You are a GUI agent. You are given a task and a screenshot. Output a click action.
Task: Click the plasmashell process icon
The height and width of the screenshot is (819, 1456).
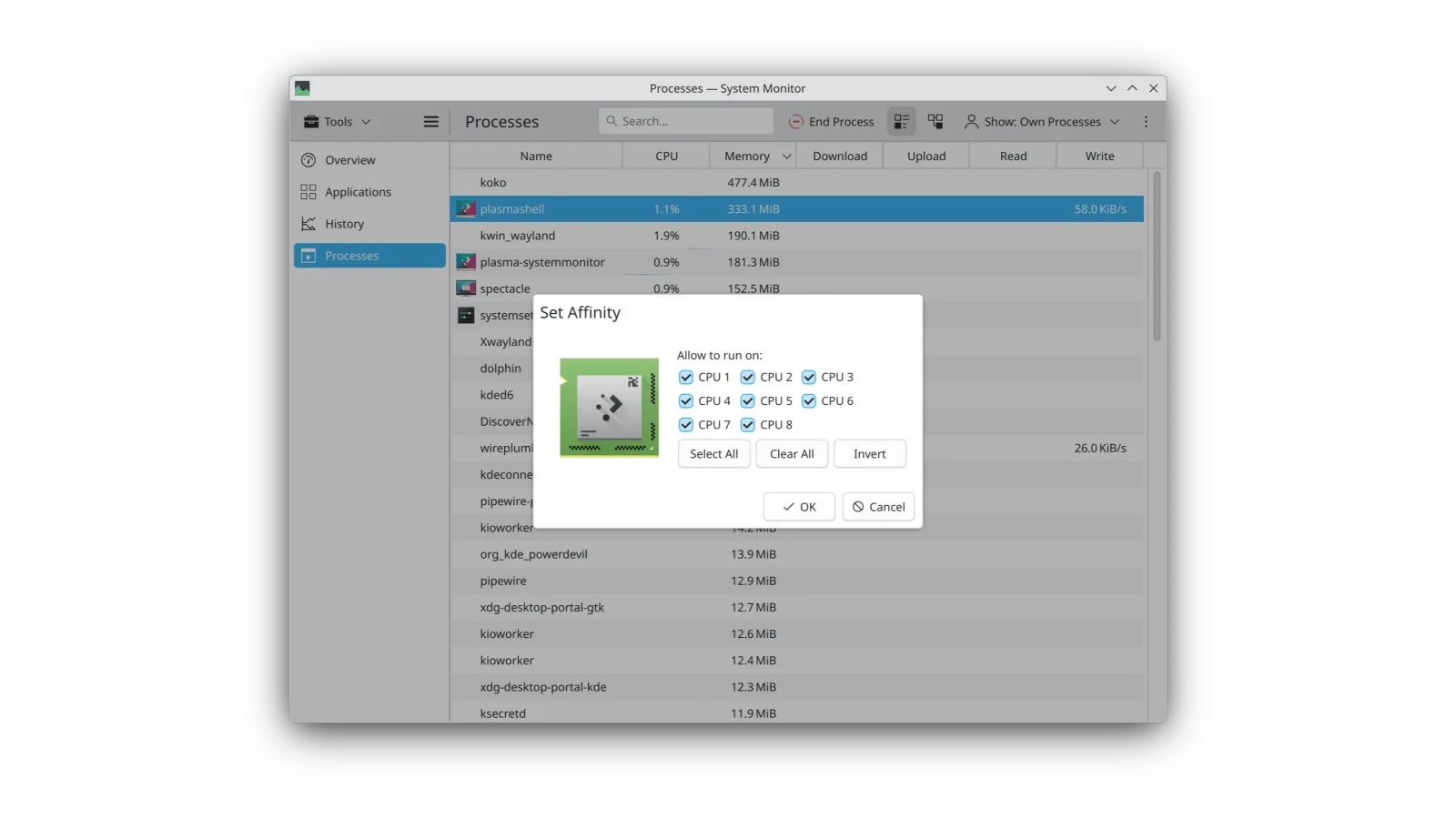point(466,208)
